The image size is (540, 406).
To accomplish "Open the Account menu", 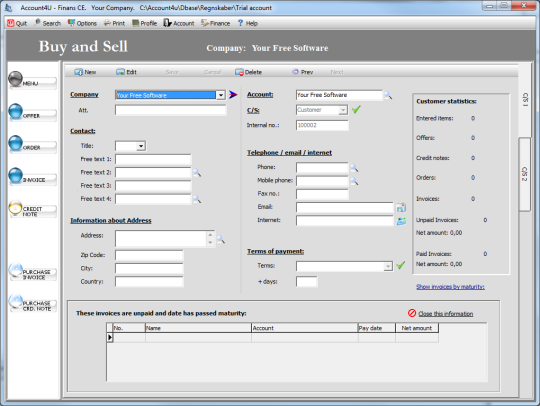I will coord(179,23).
